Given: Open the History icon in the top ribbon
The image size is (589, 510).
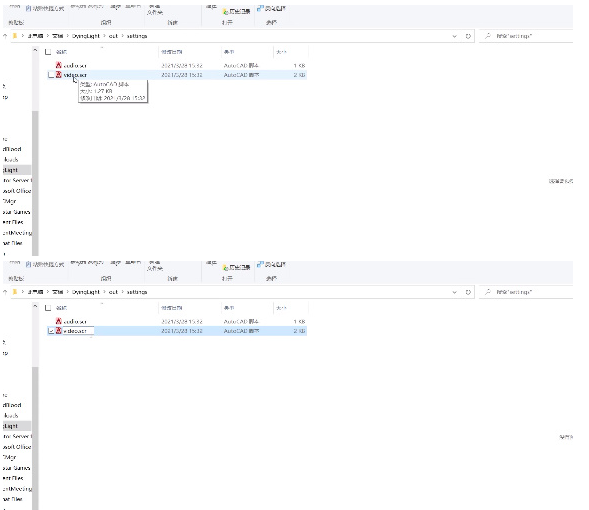Looking at the screenshot, I should click(x=225, y=12).
